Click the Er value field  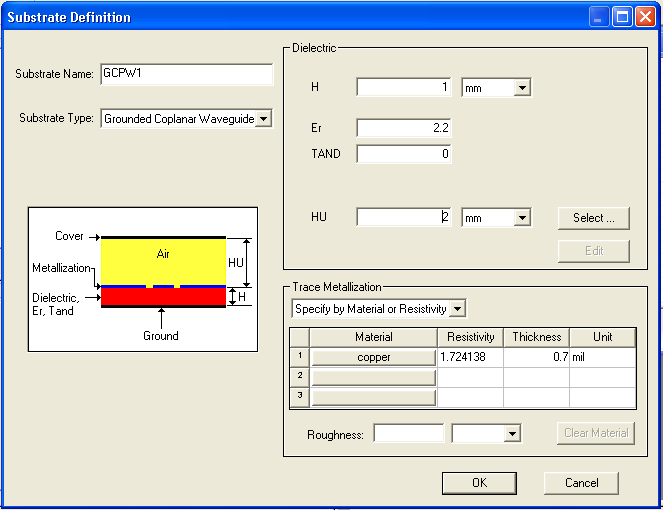click(x=403, y=128)
